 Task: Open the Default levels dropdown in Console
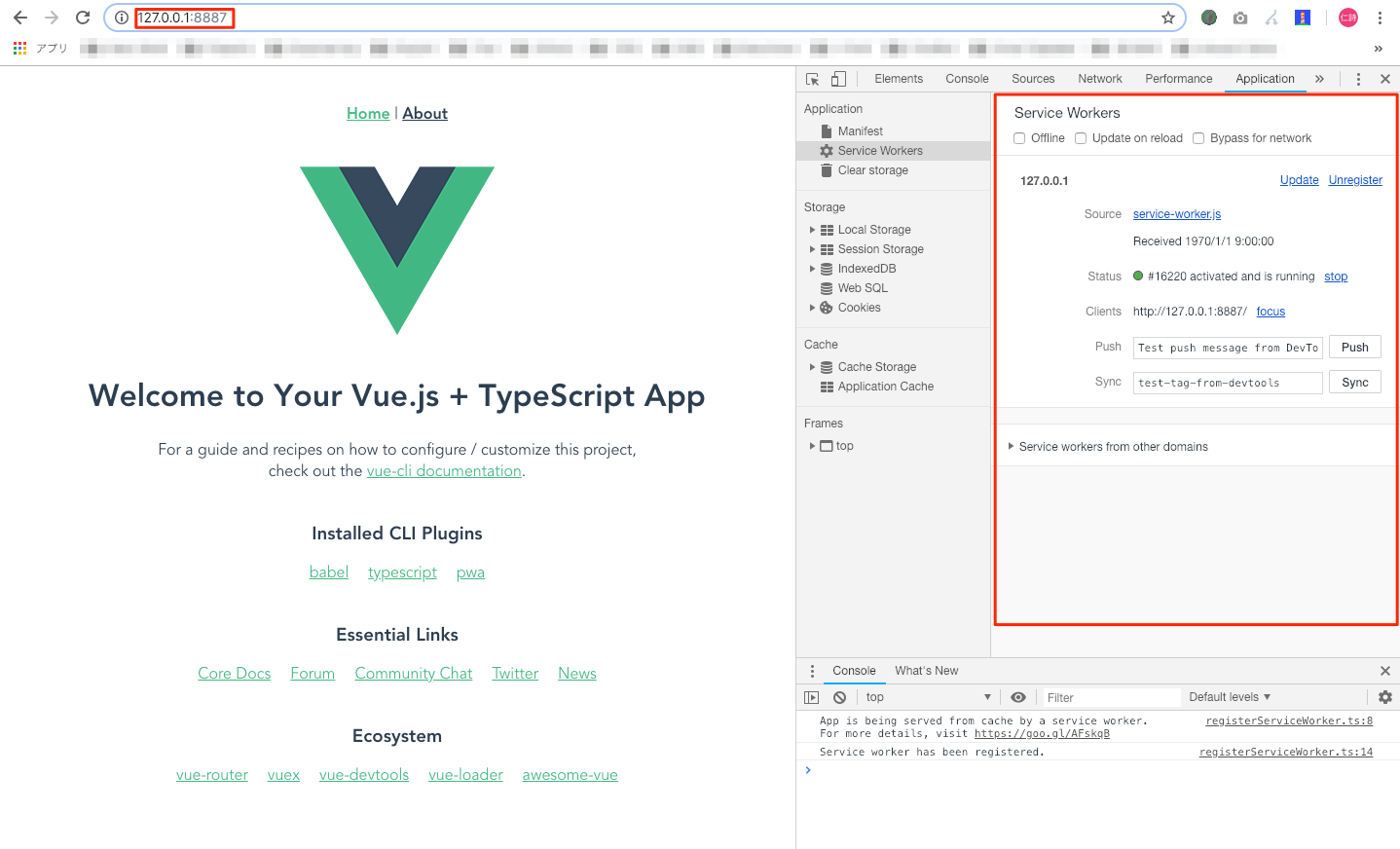tap(1230, 696)
